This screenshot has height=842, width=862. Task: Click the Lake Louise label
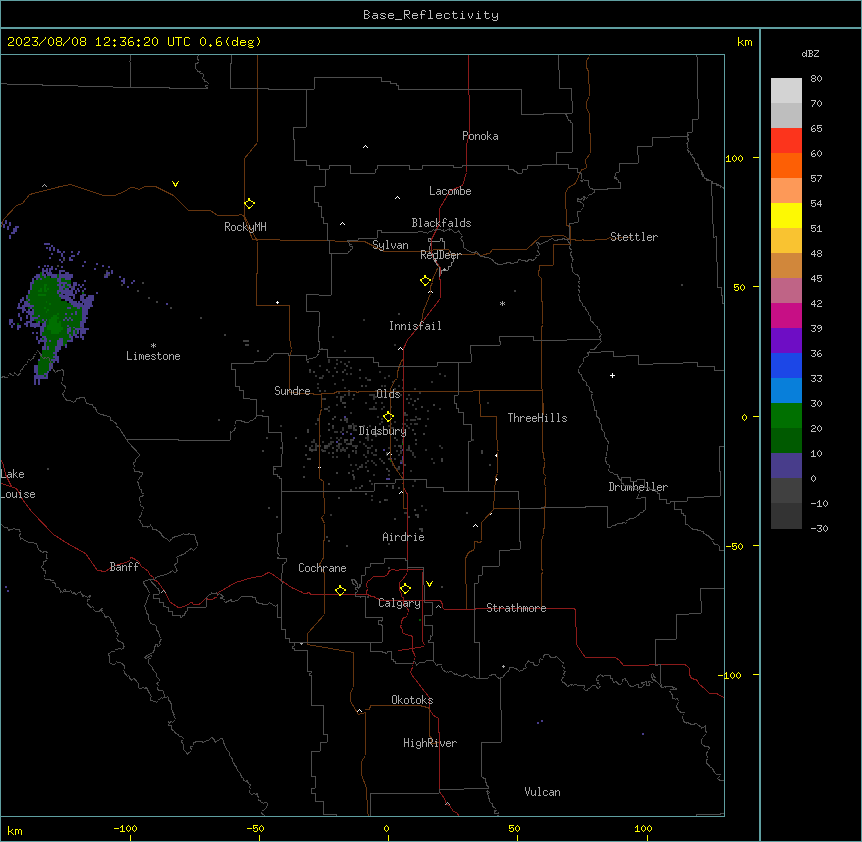pos(18,484)
